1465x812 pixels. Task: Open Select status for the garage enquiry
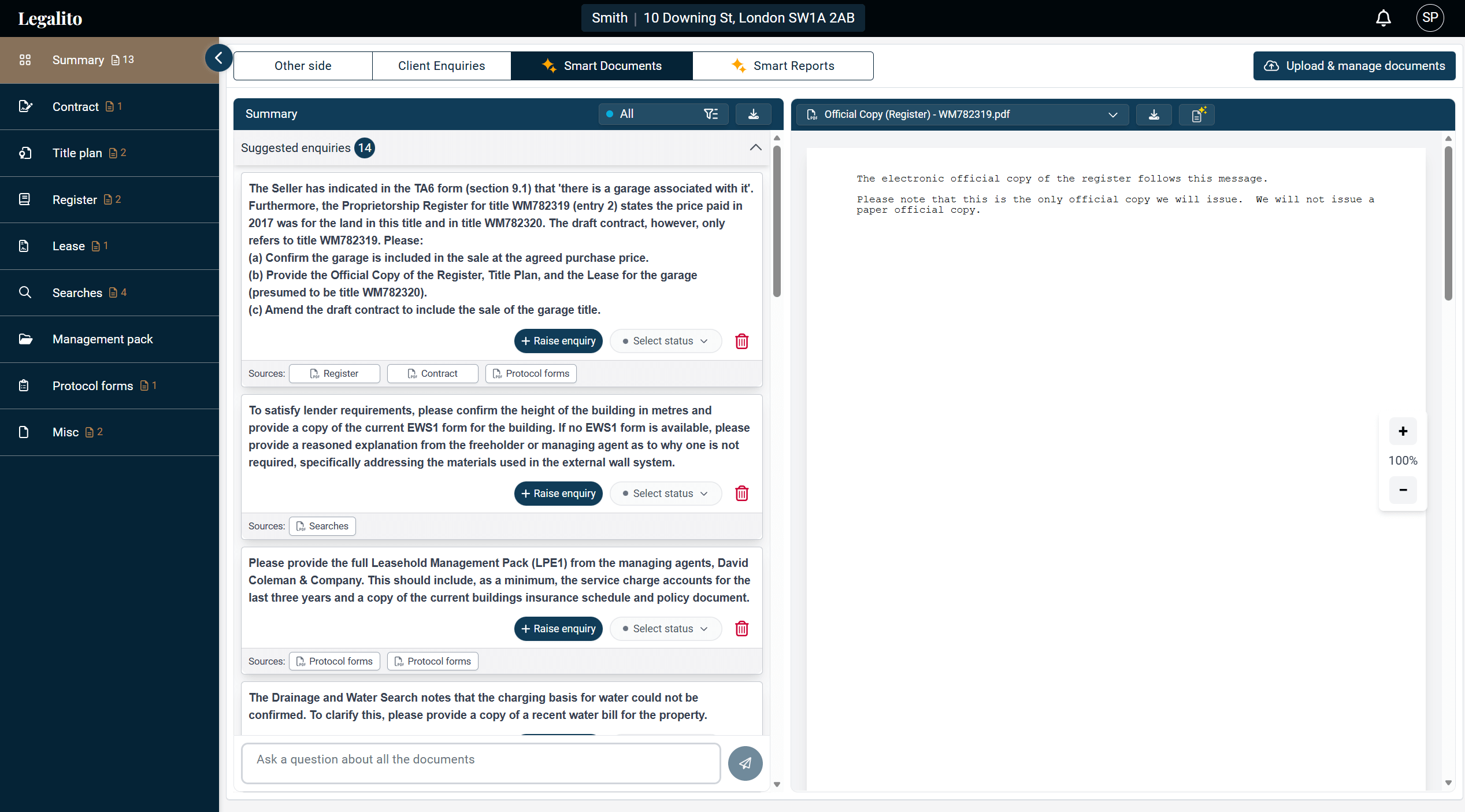(665, 341)
